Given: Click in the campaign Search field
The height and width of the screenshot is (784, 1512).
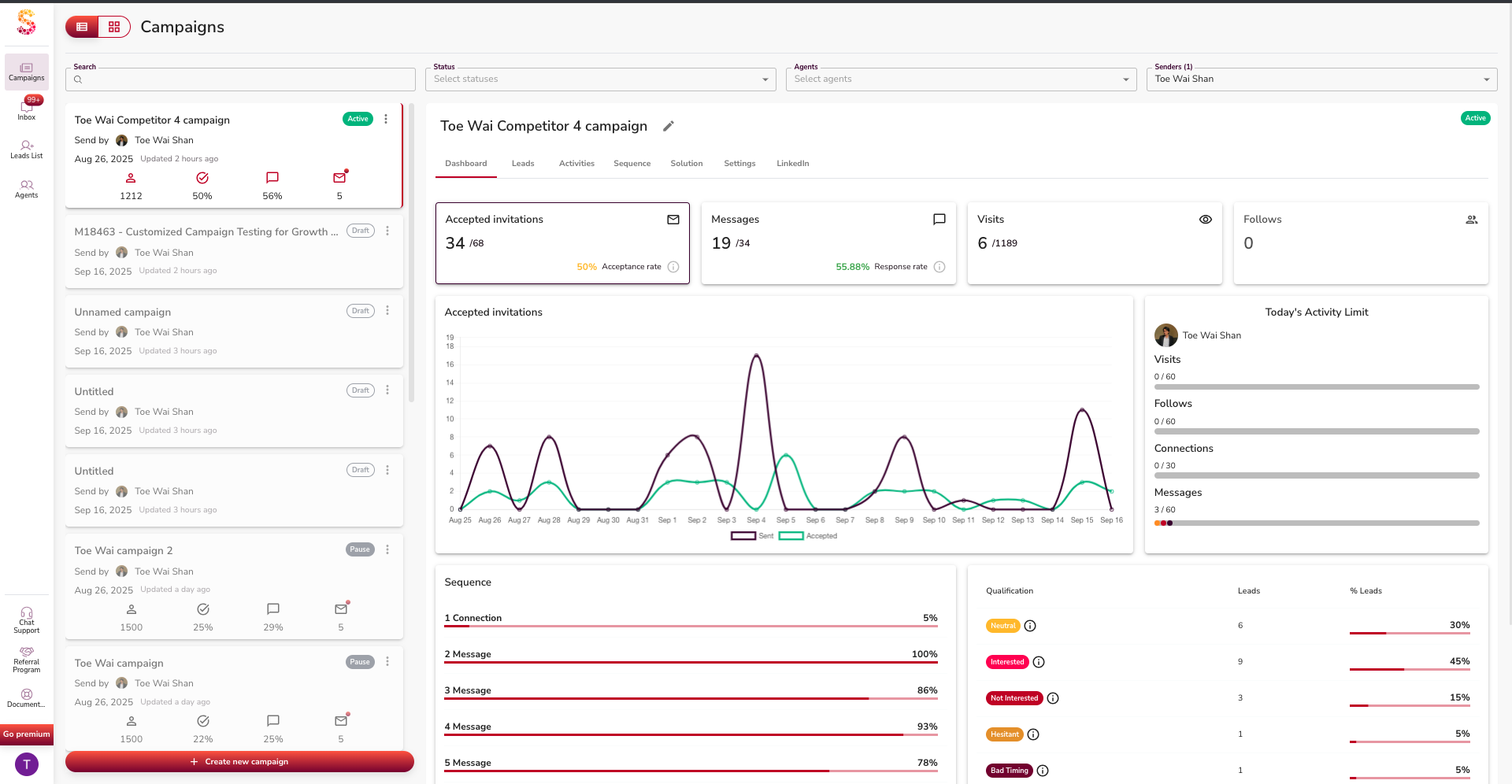Looking at the screenshot, I should pyautogui.click(x=244, y=80).
